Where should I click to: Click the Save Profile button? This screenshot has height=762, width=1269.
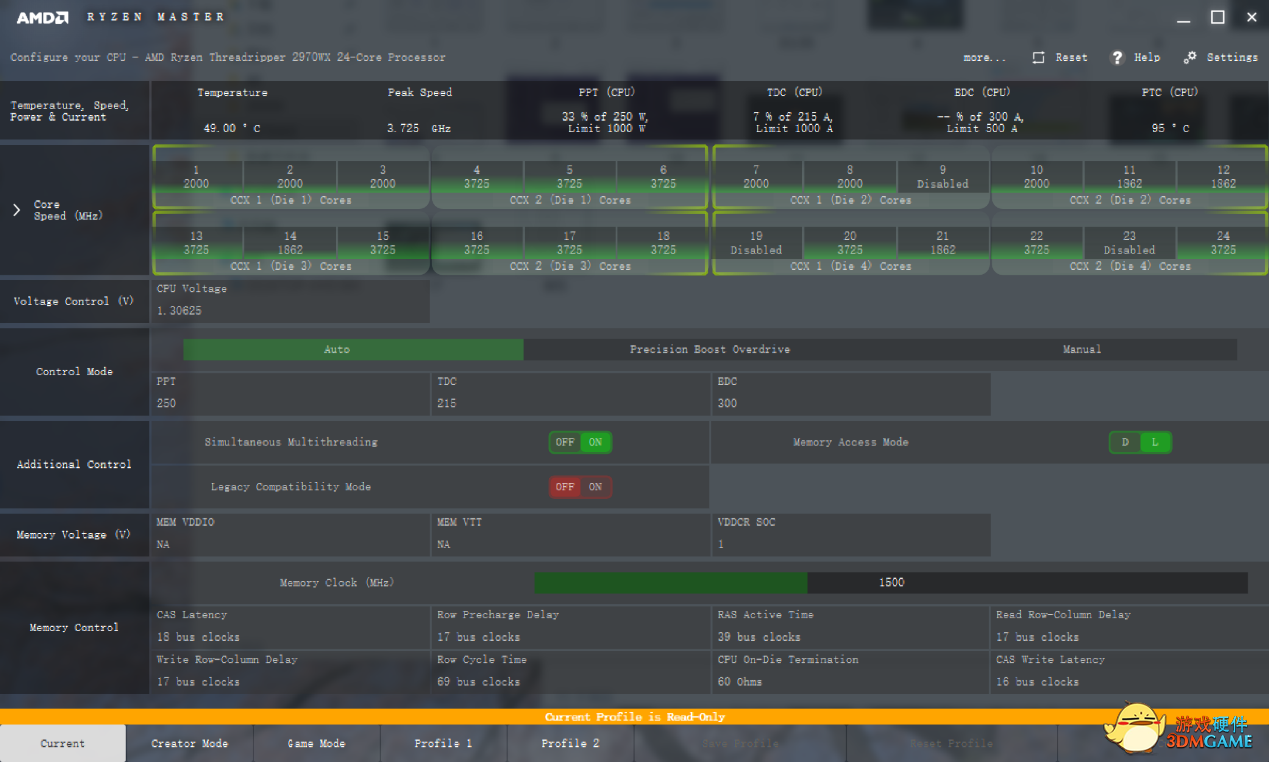click(x=742, y=743)
